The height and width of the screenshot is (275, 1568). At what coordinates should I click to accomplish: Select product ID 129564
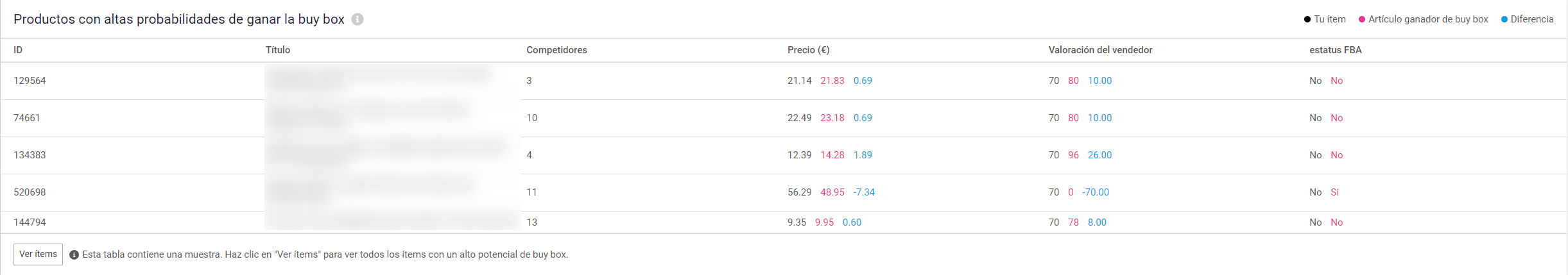click(30, 81)
